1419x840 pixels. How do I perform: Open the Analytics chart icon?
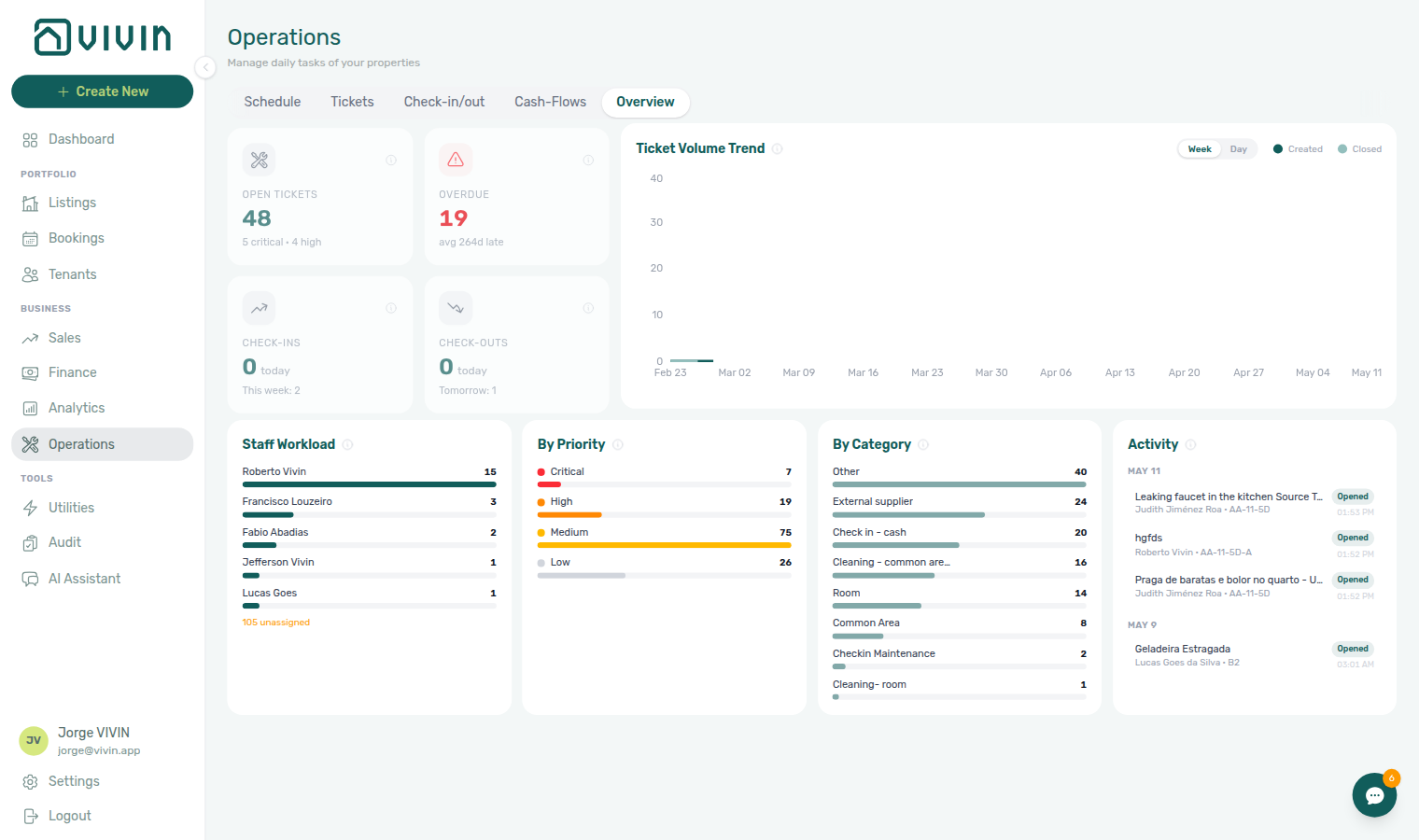point(30,409)
